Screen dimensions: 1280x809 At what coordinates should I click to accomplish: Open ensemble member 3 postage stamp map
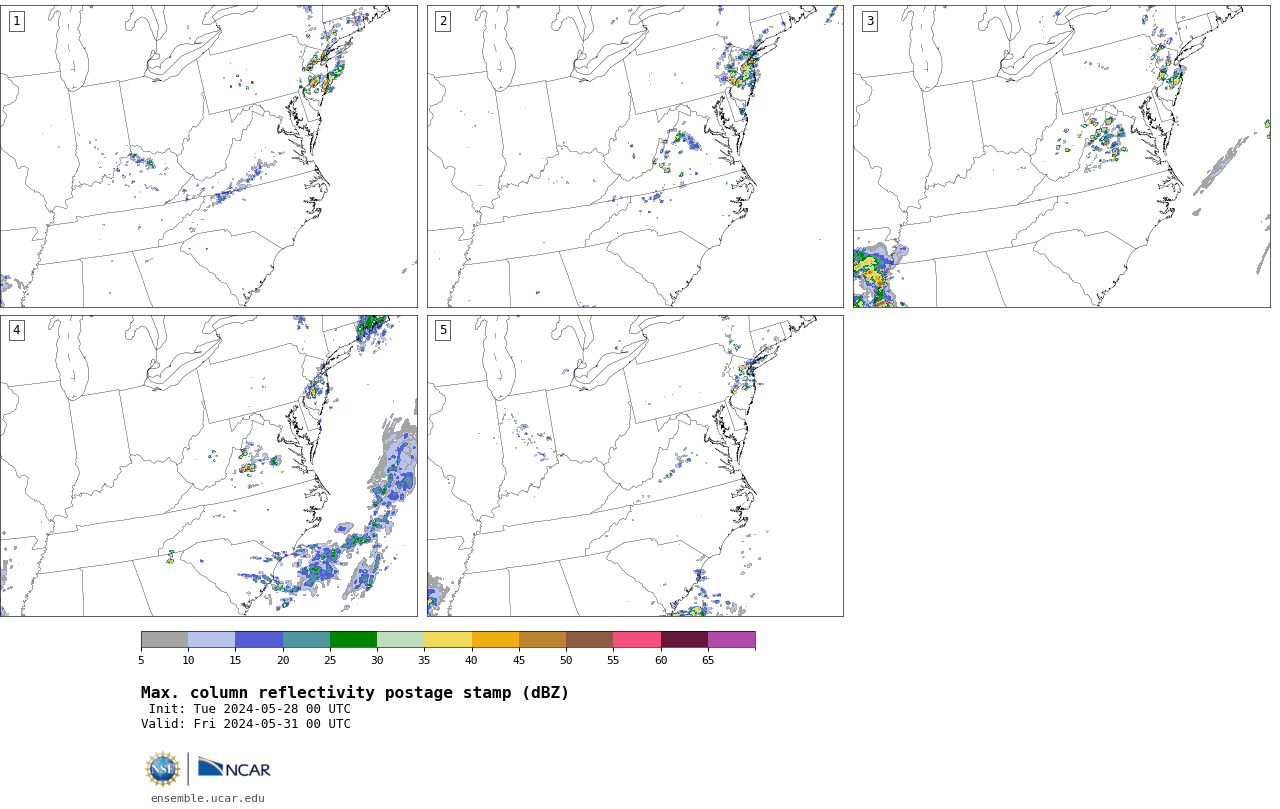[x=1061, y=156]
